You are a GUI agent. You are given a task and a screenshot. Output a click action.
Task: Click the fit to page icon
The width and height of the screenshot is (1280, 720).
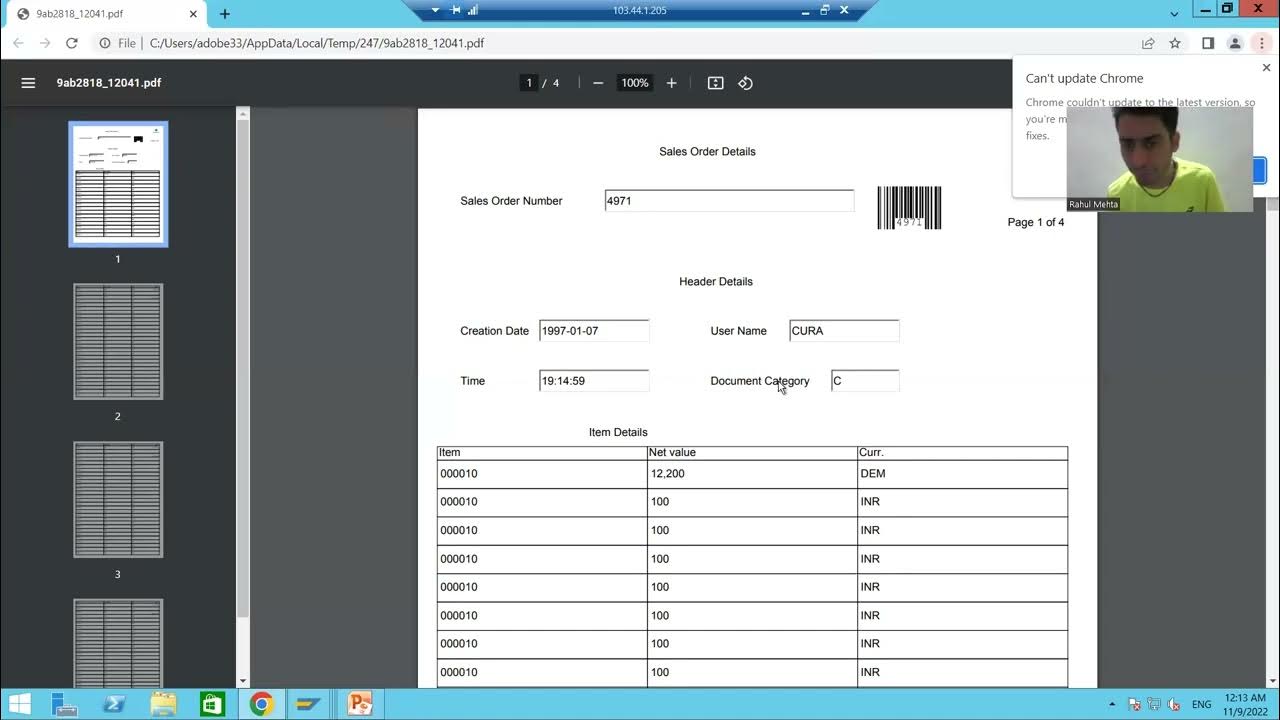[716, 83]
